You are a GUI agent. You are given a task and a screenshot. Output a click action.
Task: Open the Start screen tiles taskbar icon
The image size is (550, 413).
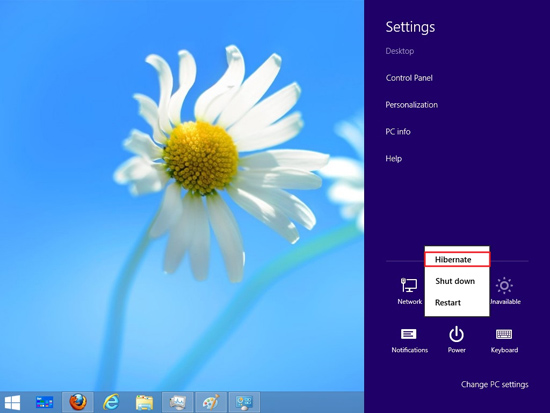click(45, 402)
